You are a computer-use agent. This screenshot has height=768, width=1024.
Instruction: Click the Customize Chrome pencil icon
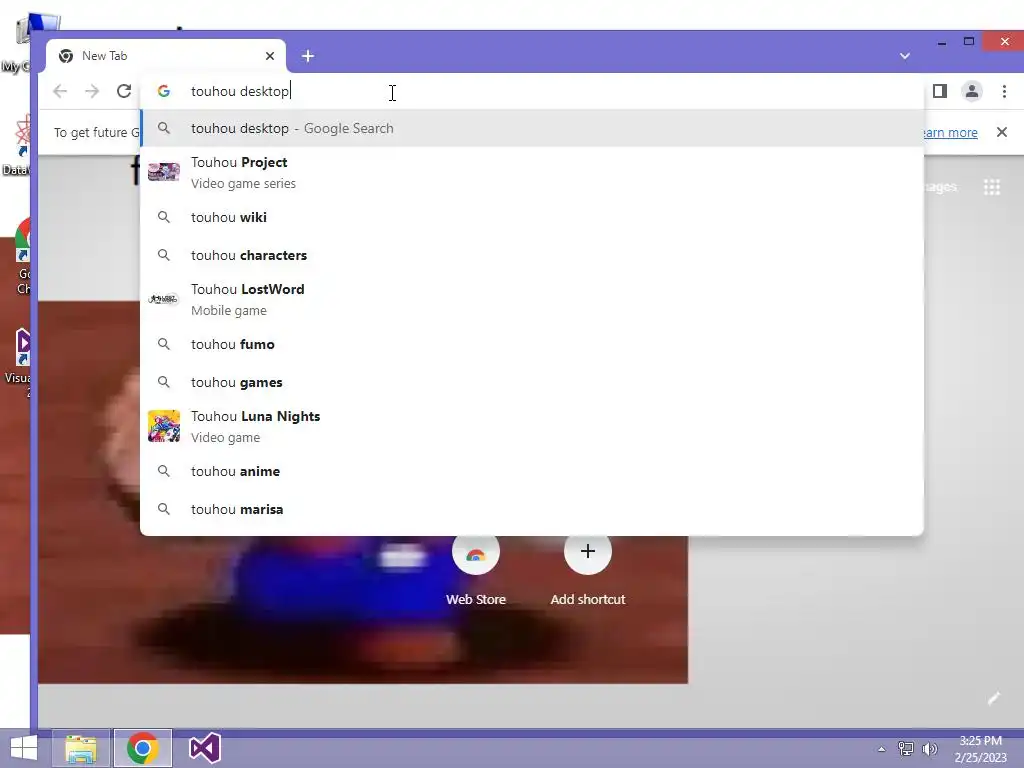(x=993, y=699)
